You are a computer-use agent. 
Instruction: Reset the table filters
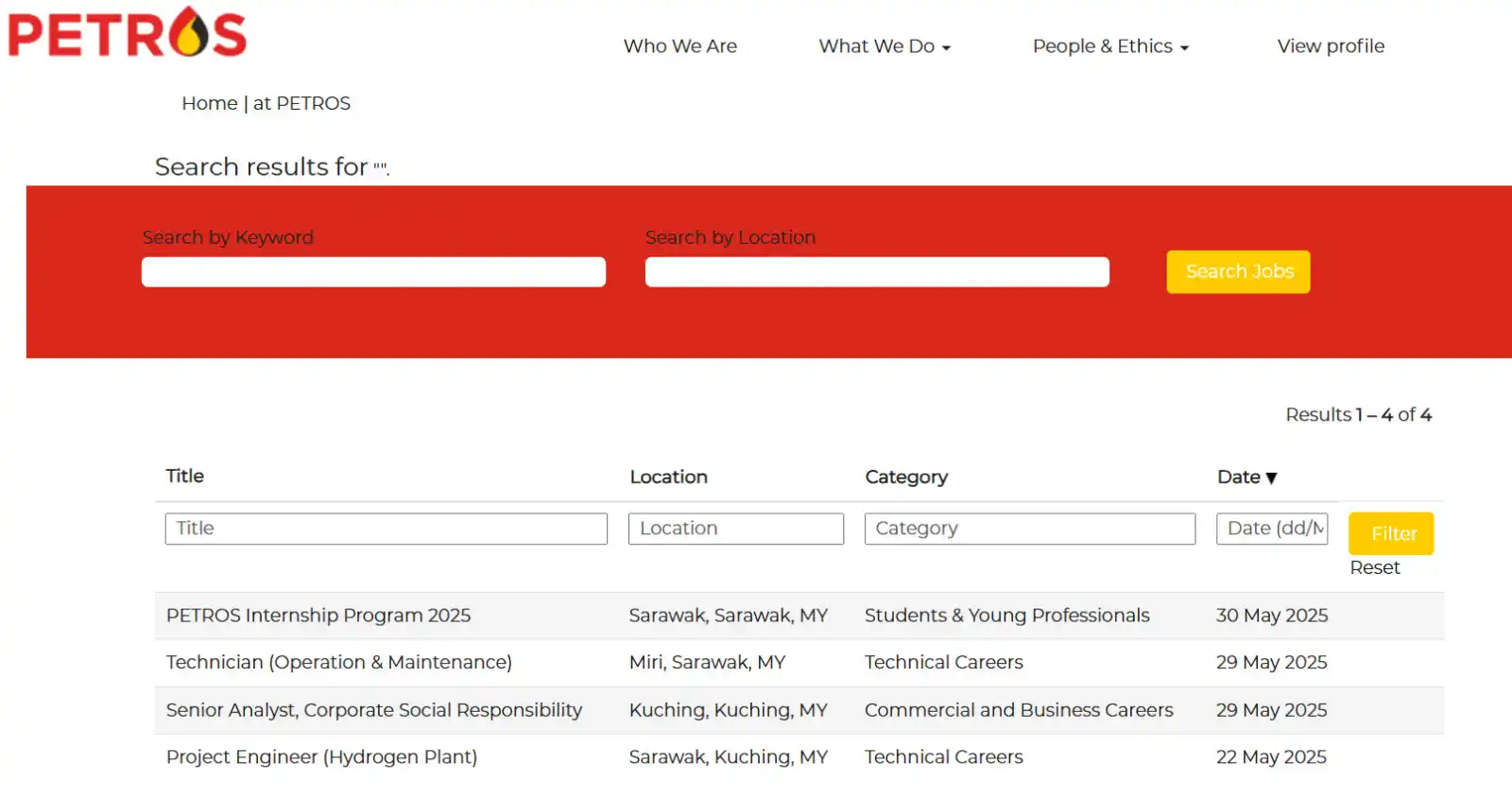point(1375,568)
